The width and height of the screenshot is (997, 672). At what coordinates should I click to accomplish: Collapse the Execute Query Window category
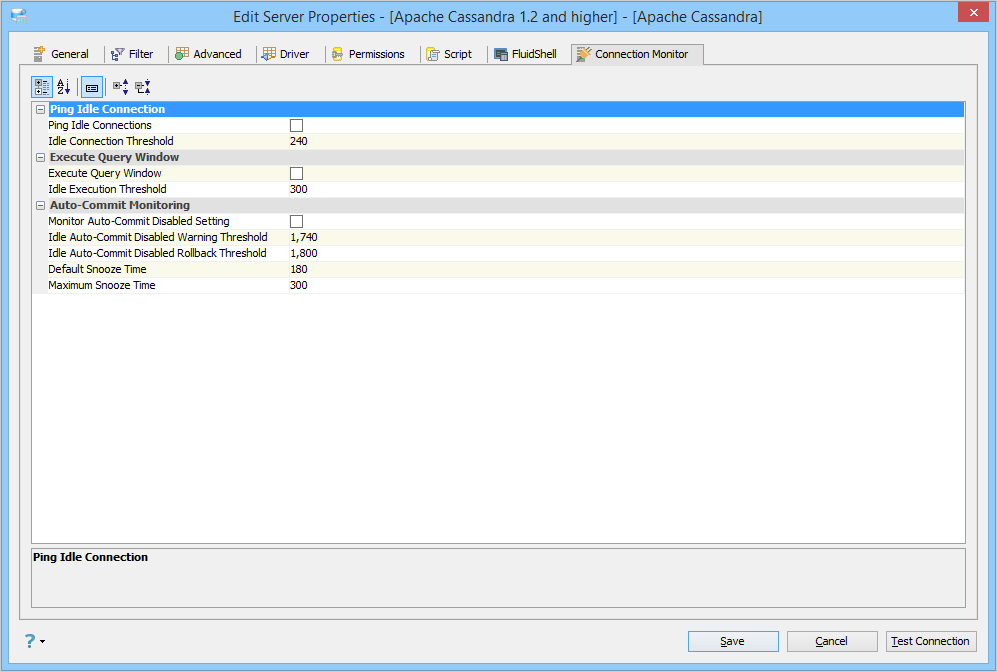pos(41,158)
